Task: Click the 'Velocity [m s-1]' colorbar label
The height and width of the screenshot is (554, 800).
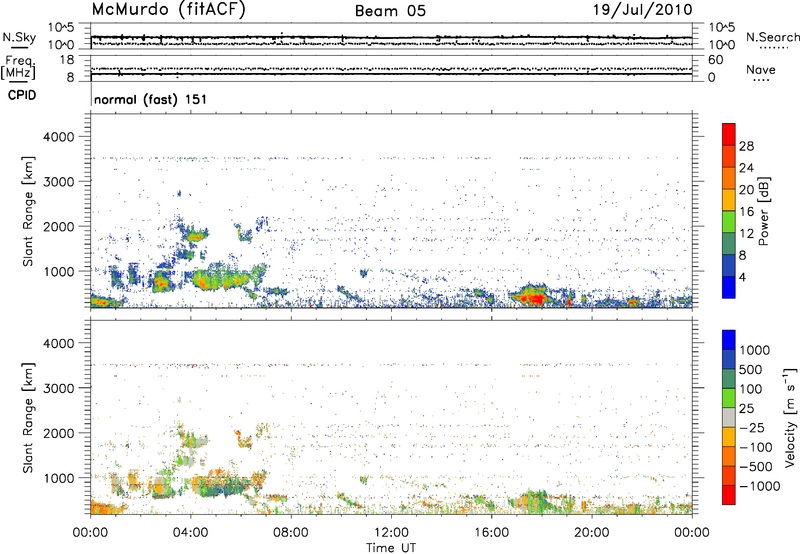Action: pos(790,417)
